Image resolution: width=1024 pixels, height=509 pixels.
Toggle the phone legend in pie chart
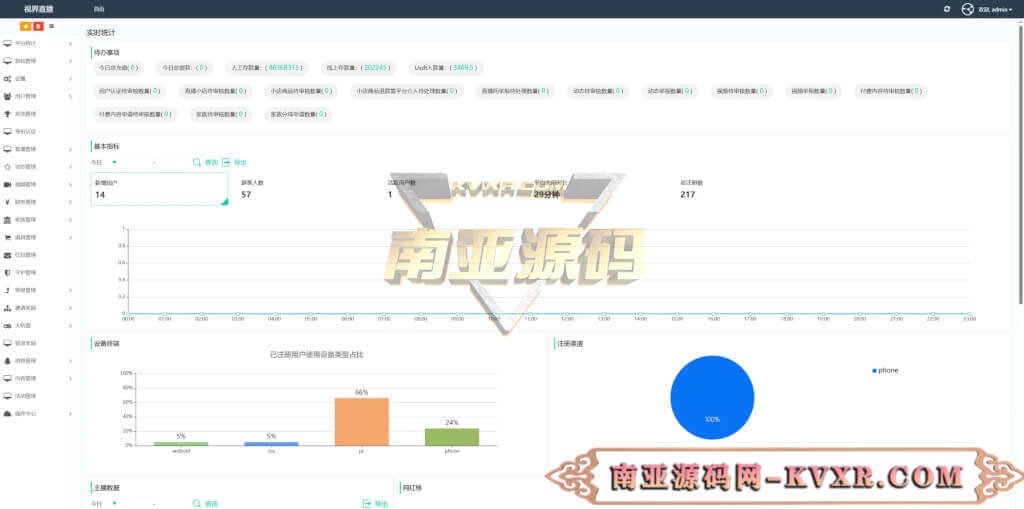click(885, 370)
